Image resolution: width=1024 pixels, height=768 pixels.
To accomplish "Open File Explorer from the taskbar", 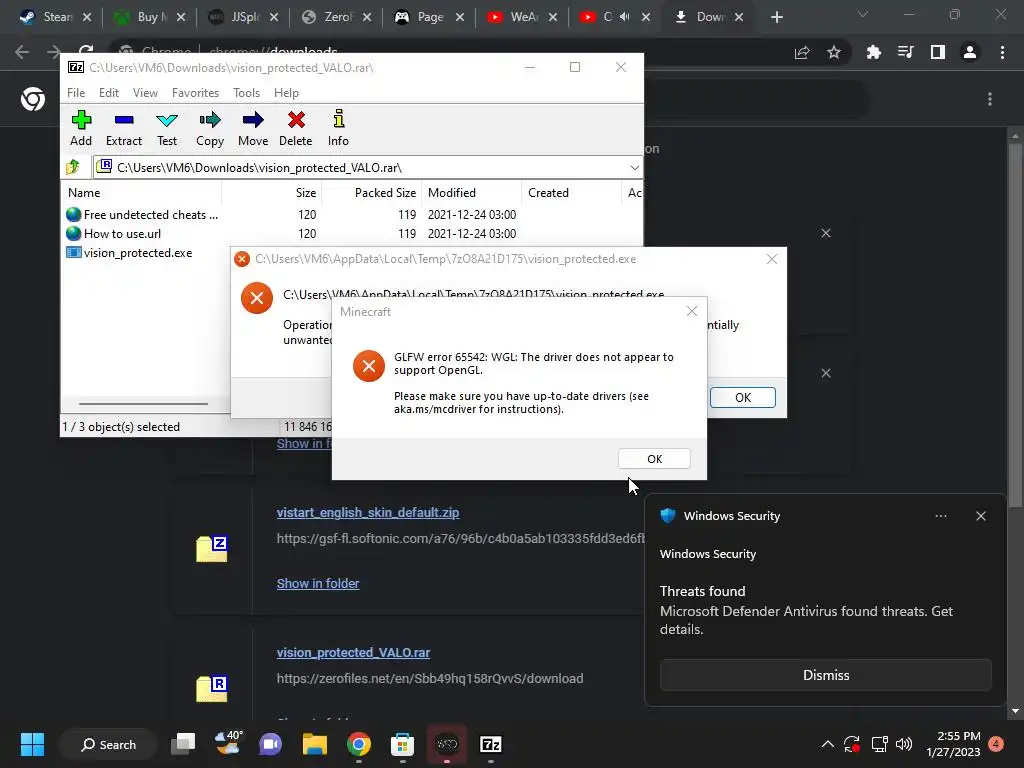I will point(315,744).
